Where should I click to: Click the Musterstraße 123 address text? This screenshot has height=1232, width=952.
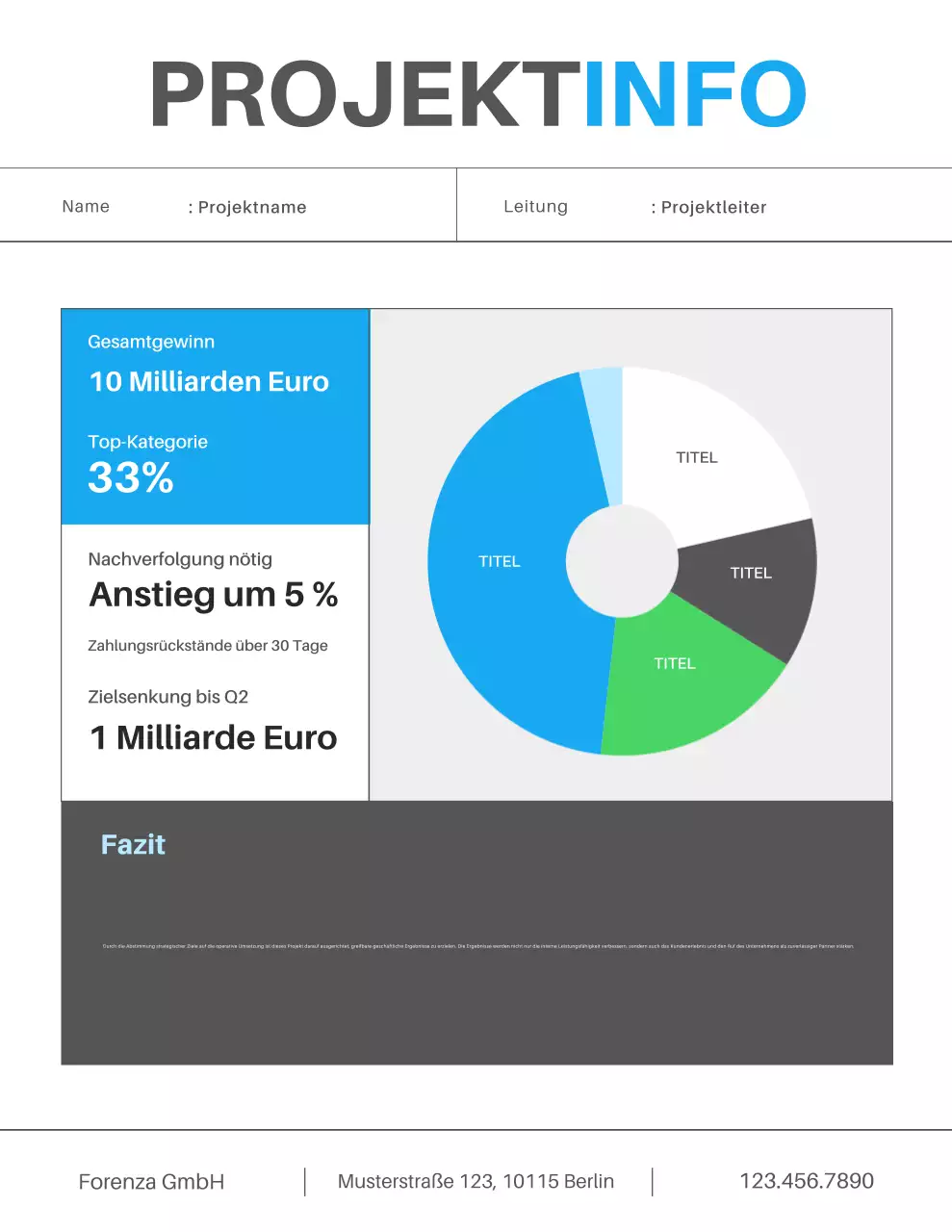[x=476, y=1182]
